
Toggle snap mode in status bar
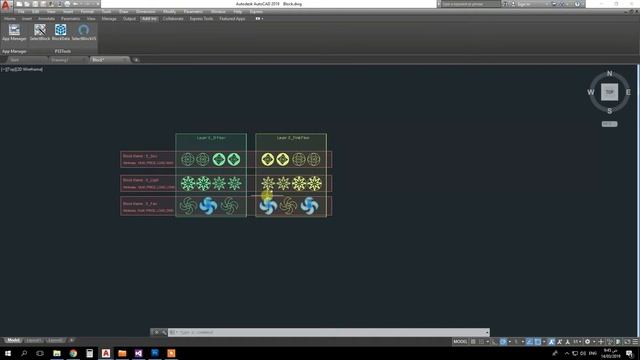click(482, 342)
